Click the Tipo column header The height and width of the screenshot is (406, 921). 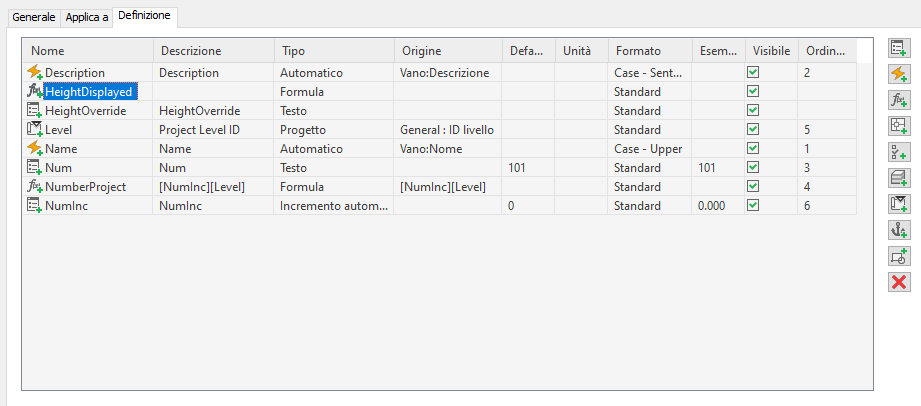tap(333, 50)
